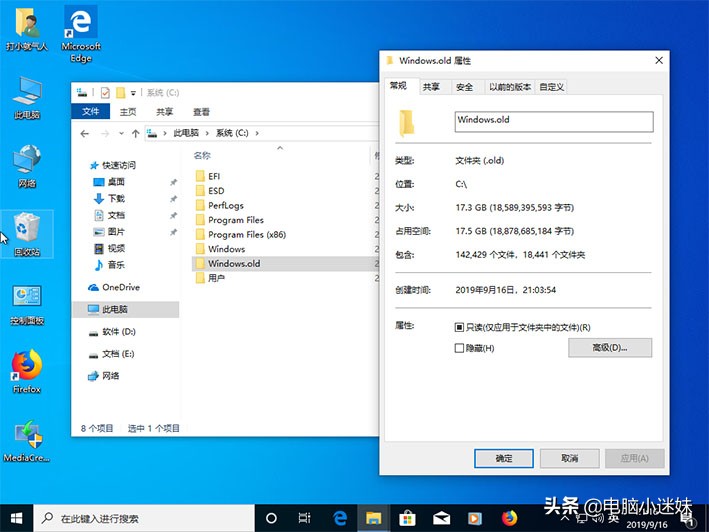Viewport: 709px width, 532px height.
Task: Open the recent locations dropdown in Explorer
Action: (121, 133)
